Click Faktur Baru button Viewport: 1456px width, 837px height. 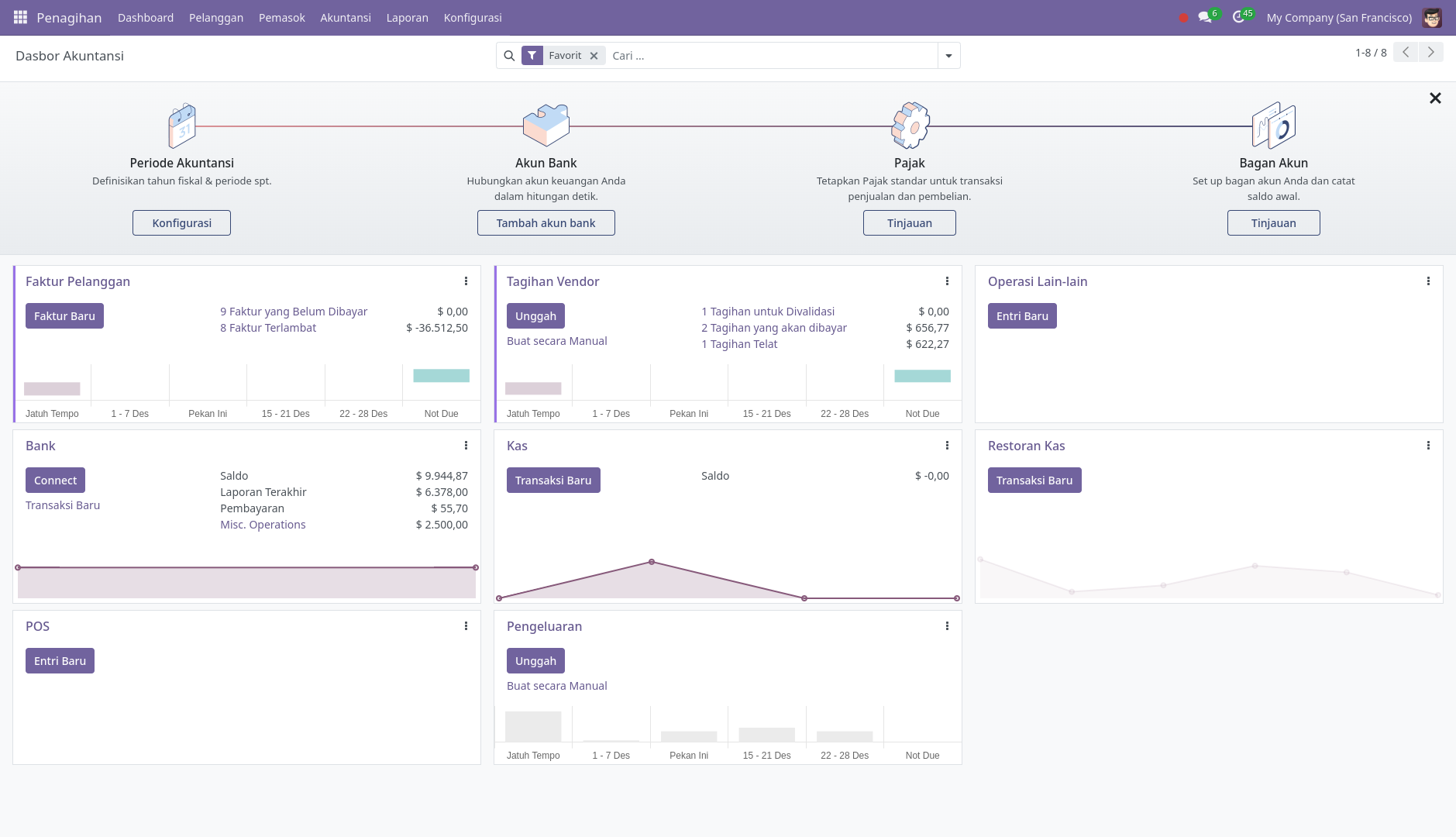(x=64, y=316)
